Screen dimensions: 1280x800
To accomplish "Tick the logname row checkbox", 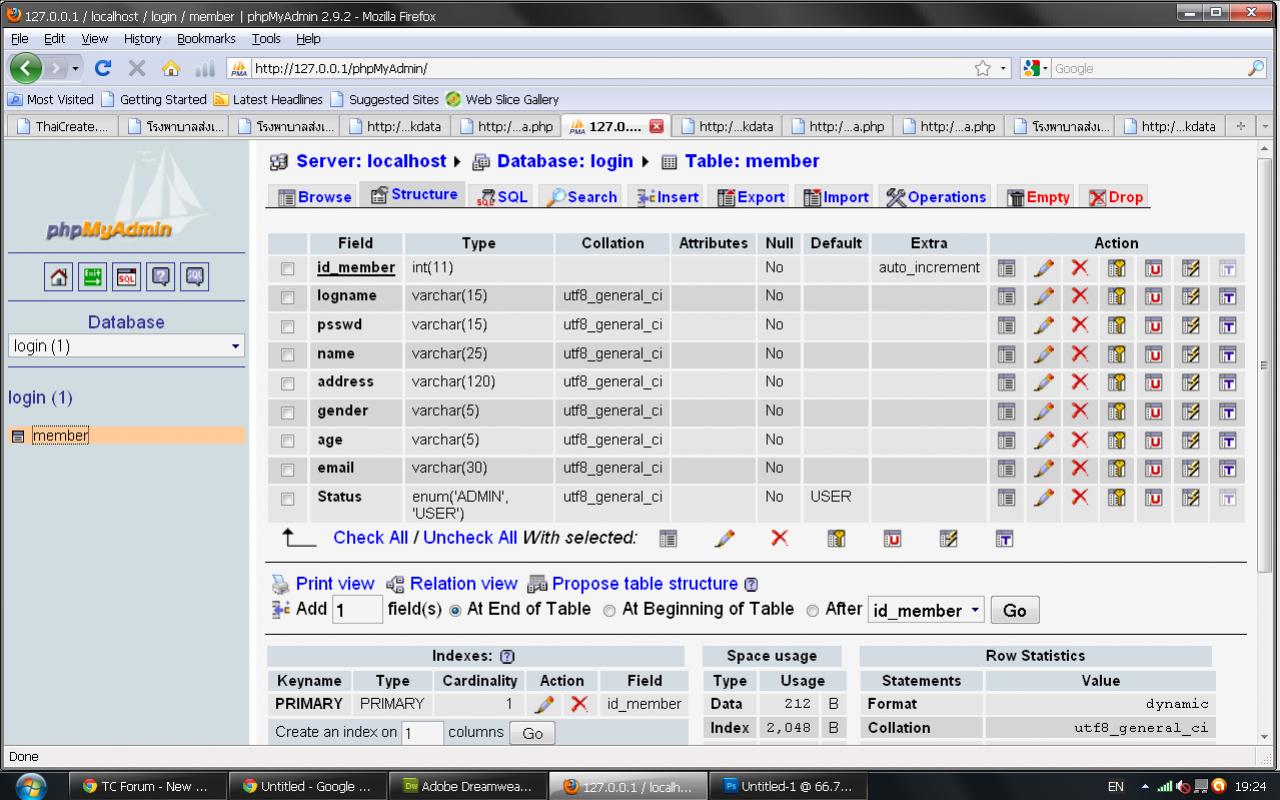I will (x=288, y=297).
